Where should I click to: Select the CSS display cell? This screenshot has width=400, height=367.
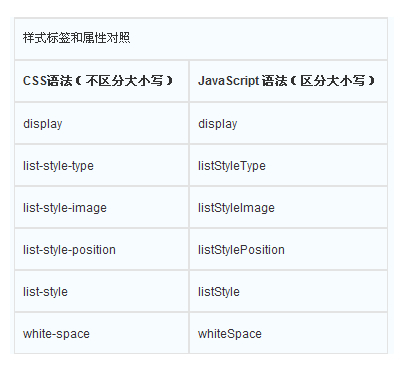(102, 124)
